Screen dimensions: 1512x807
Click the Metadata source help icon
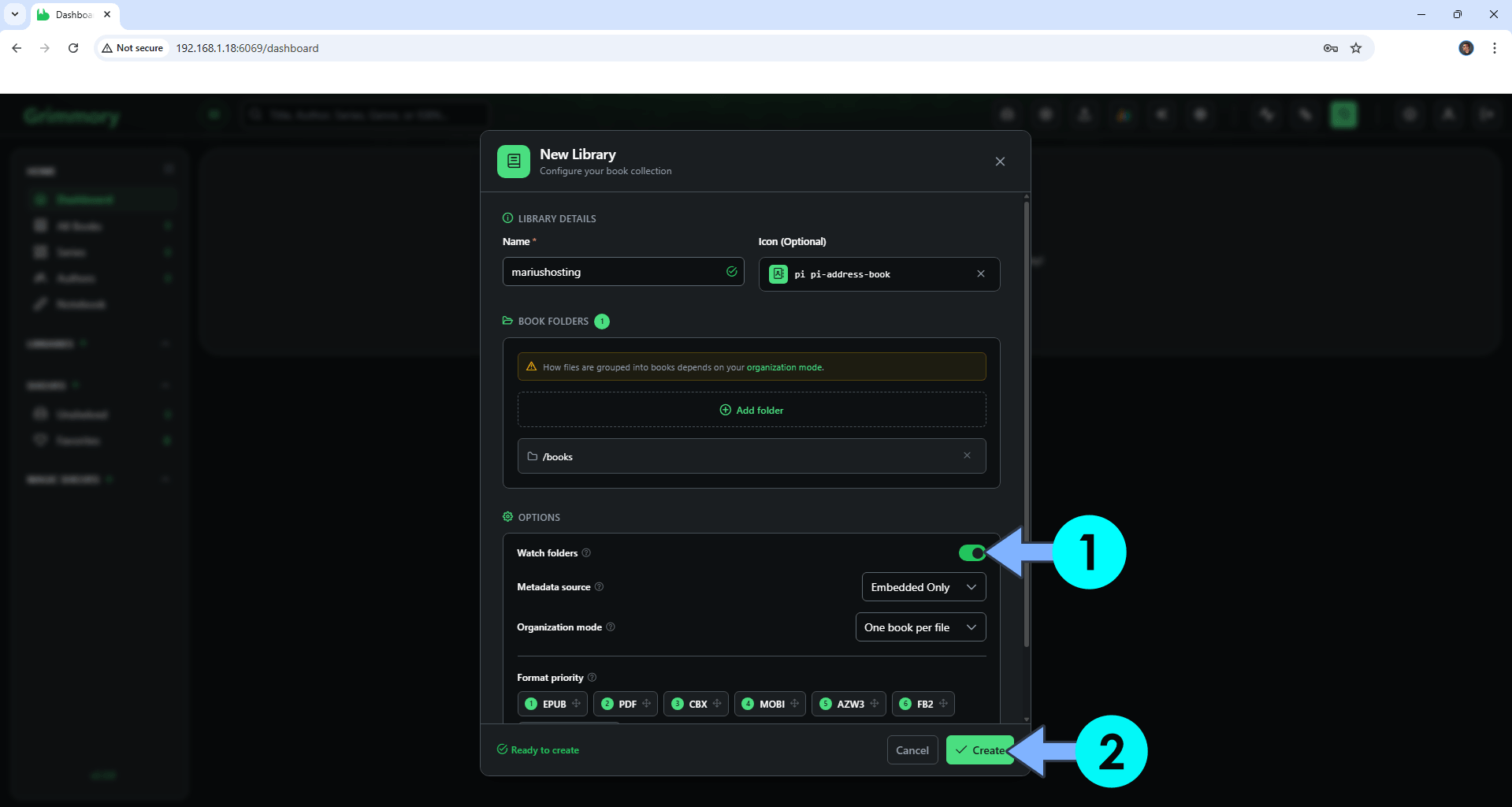point(600,587)
